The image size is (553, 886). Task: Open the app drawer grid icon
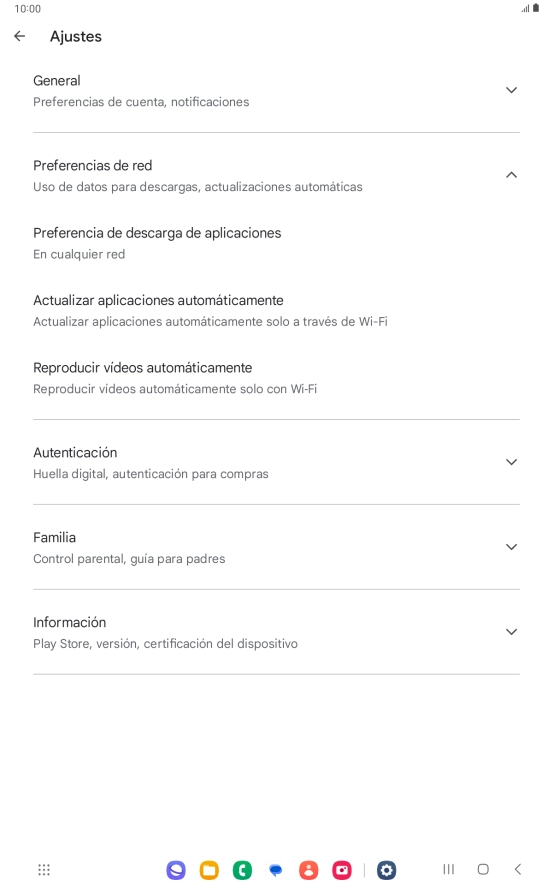[44, 870]
